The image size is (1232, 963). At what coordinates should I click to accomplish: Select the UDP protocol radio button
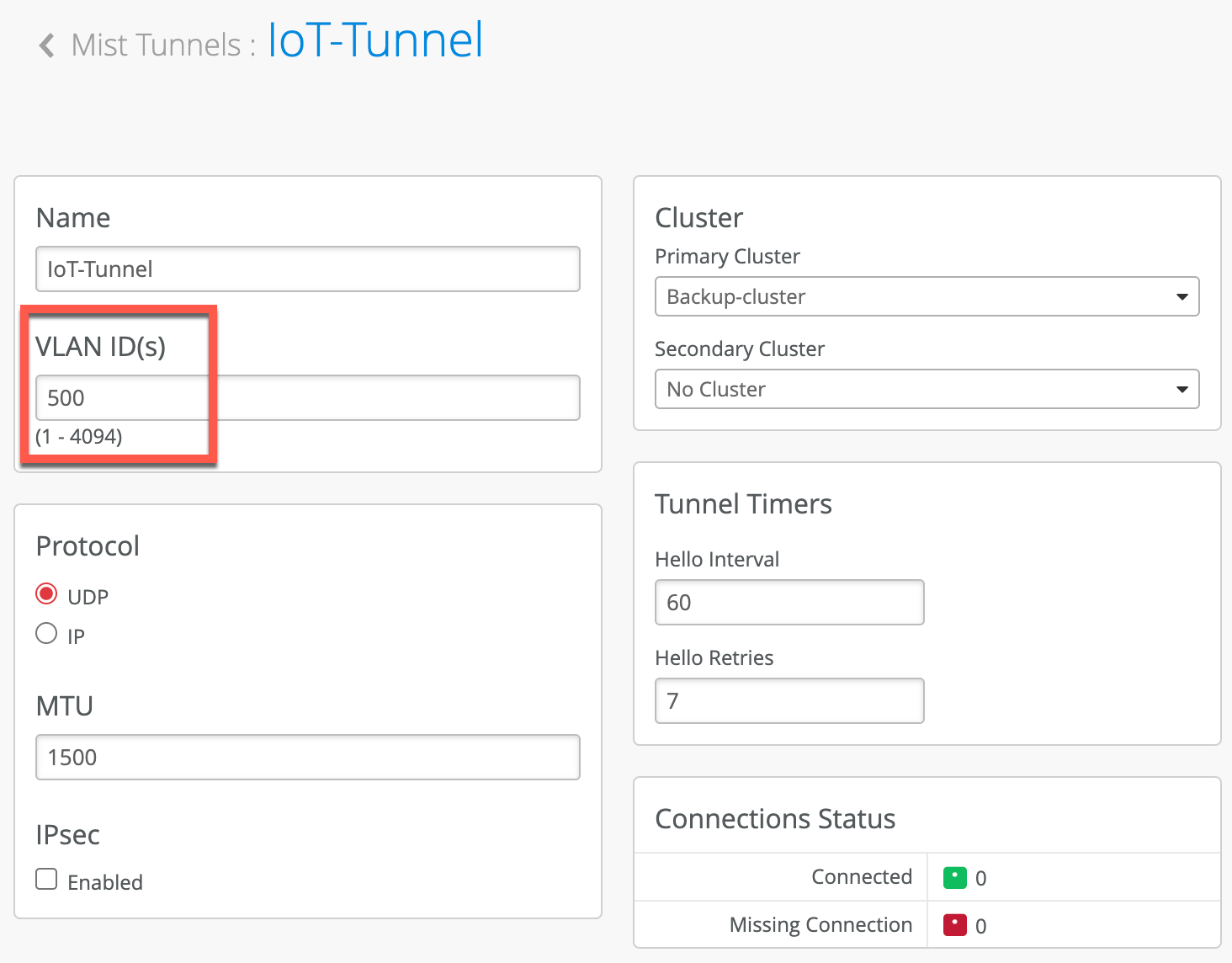coord(46,594)
